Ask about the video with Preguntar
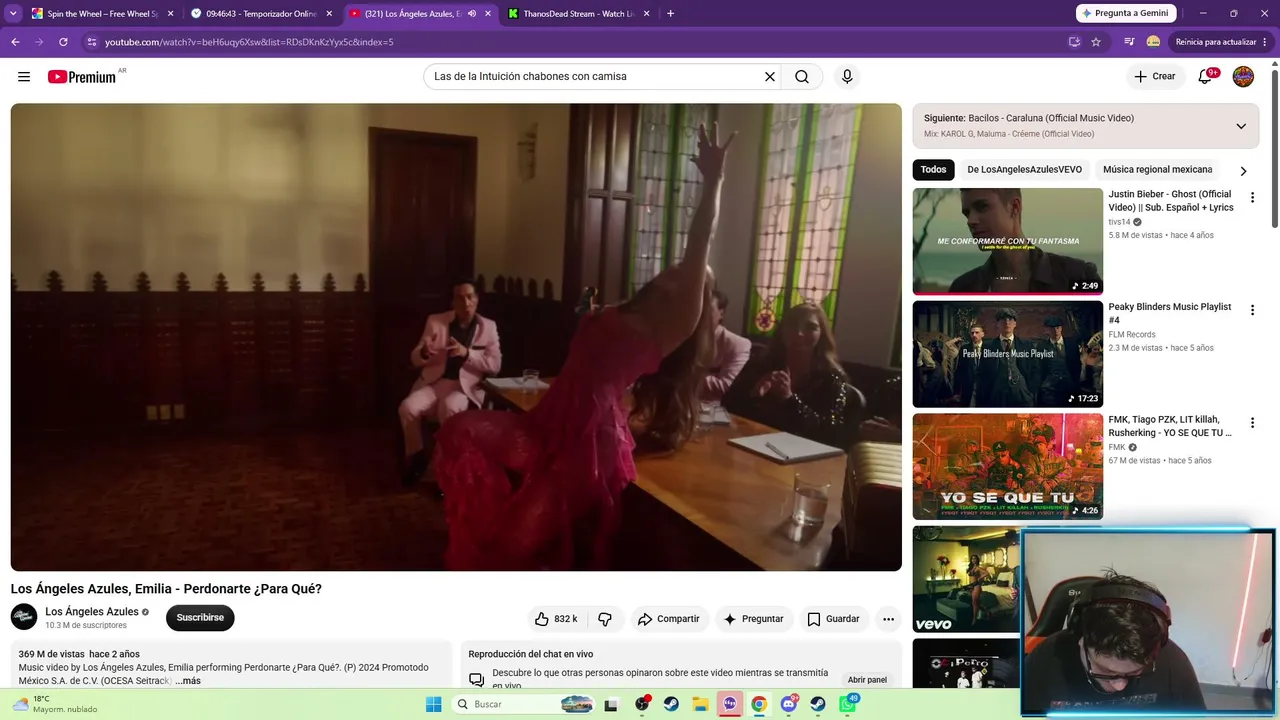 [x=753, y=619]
